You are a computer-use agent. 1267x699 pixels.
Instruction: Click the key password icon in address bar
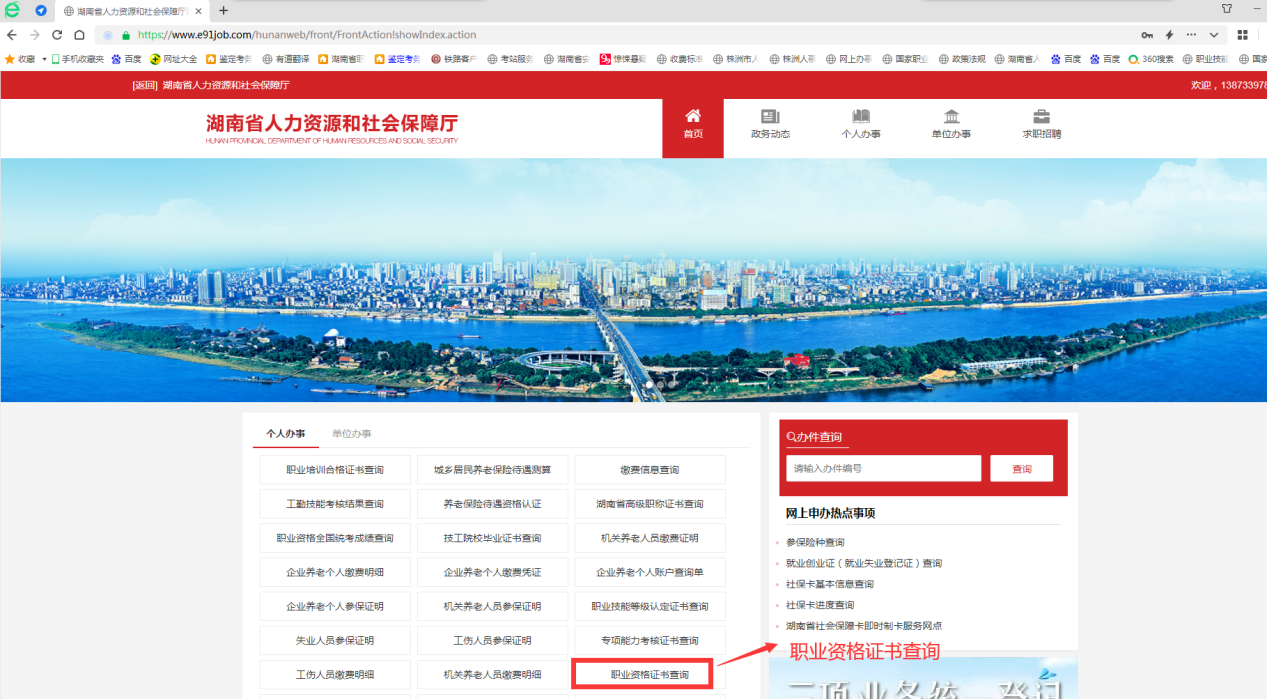1147,35
